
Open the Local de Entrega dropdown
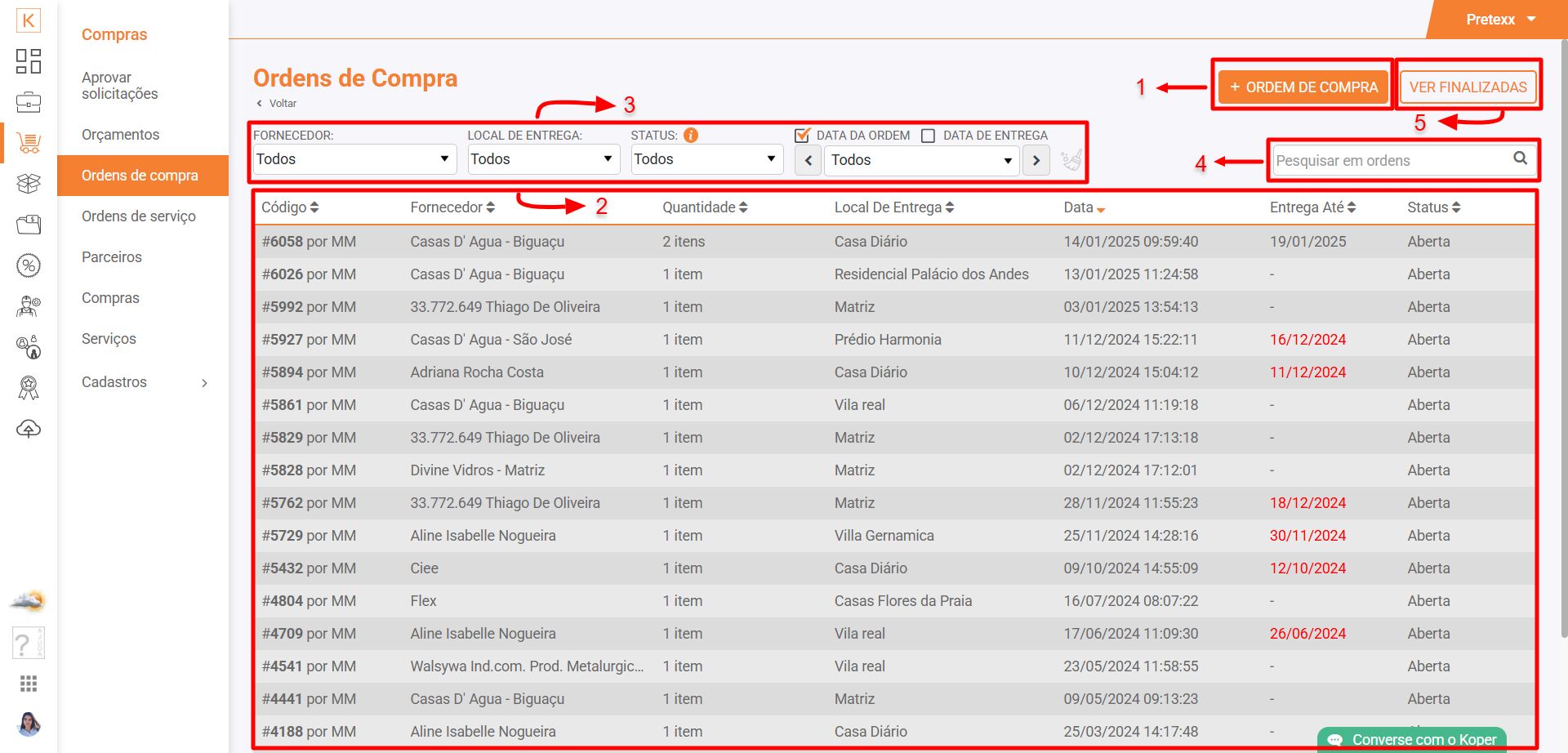coord(543,159)
